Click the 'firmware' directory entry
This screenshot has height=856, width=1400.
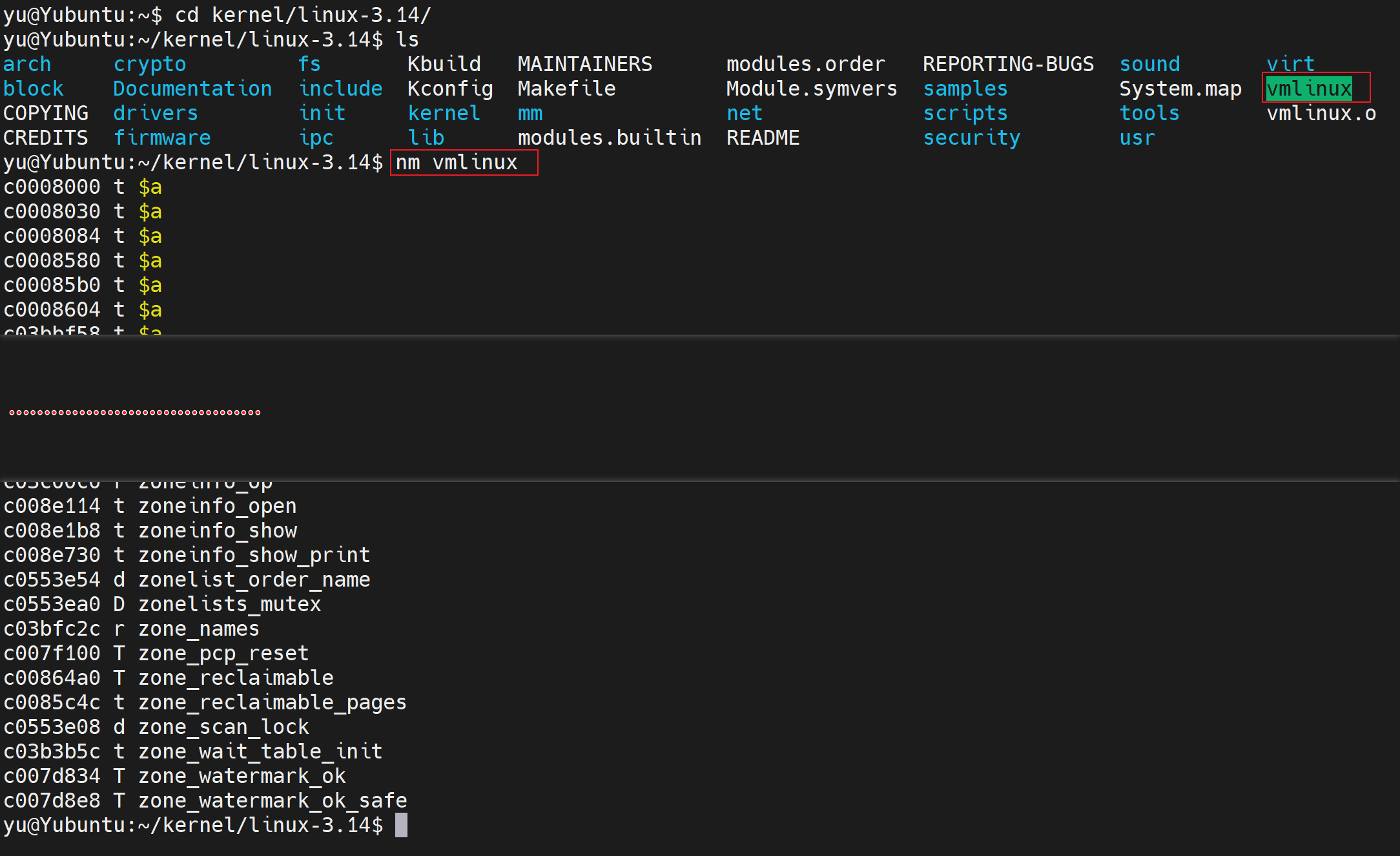[x=162, y=138]
